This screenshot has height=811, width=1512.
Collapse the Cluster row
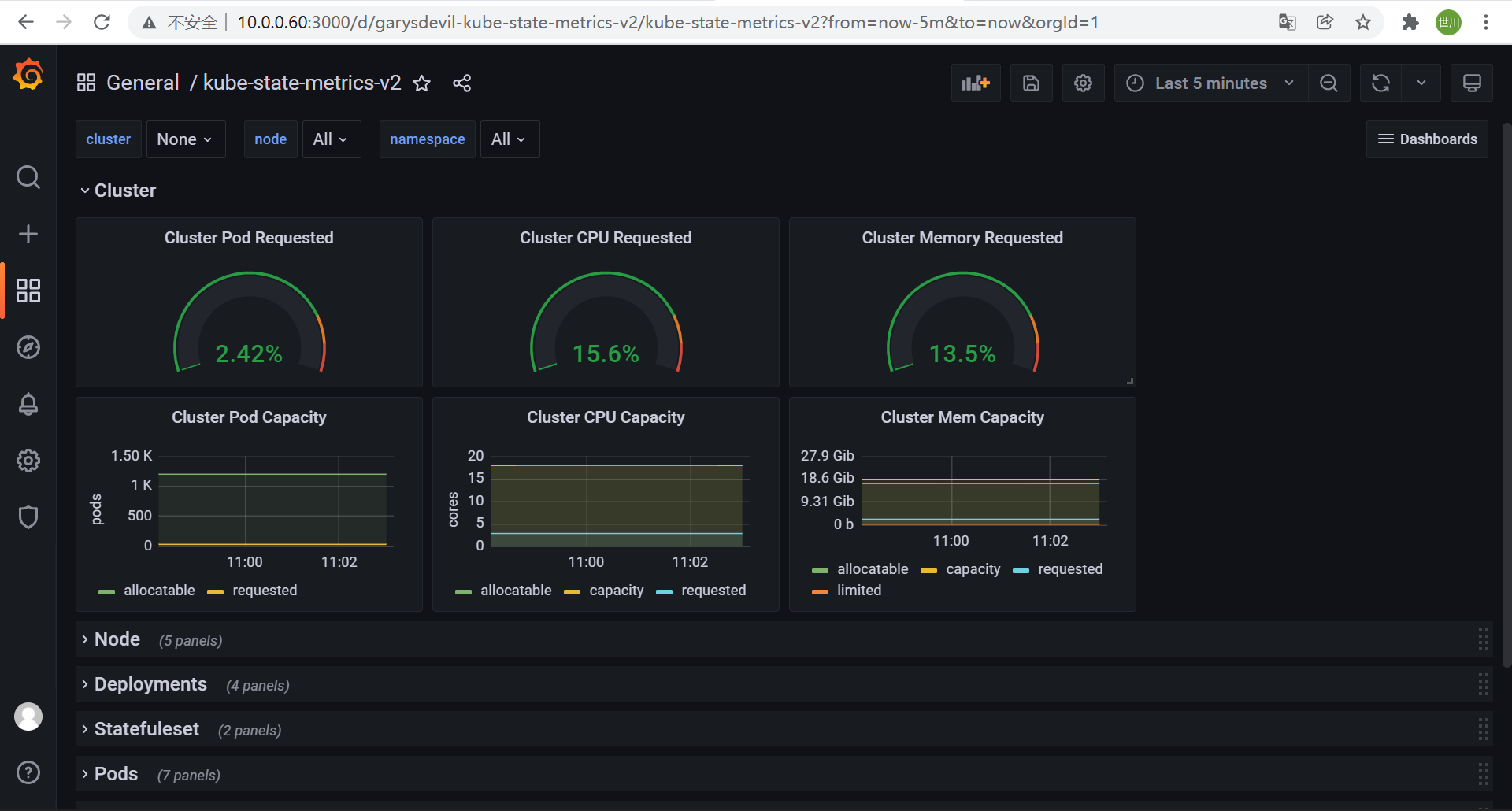pos(118,191)
